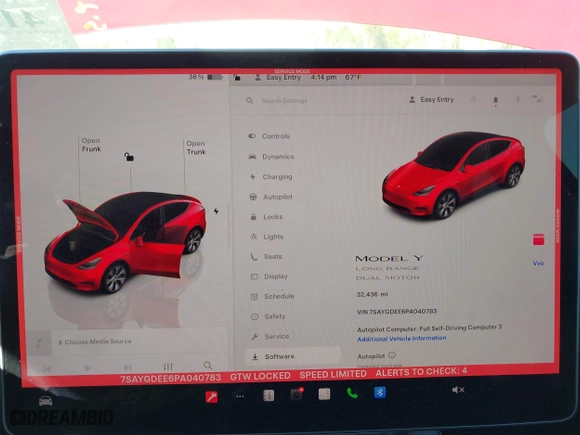
Task: Tap ALERTS TO CHECK: 4 in banner
Action: (x=421, y=371)
